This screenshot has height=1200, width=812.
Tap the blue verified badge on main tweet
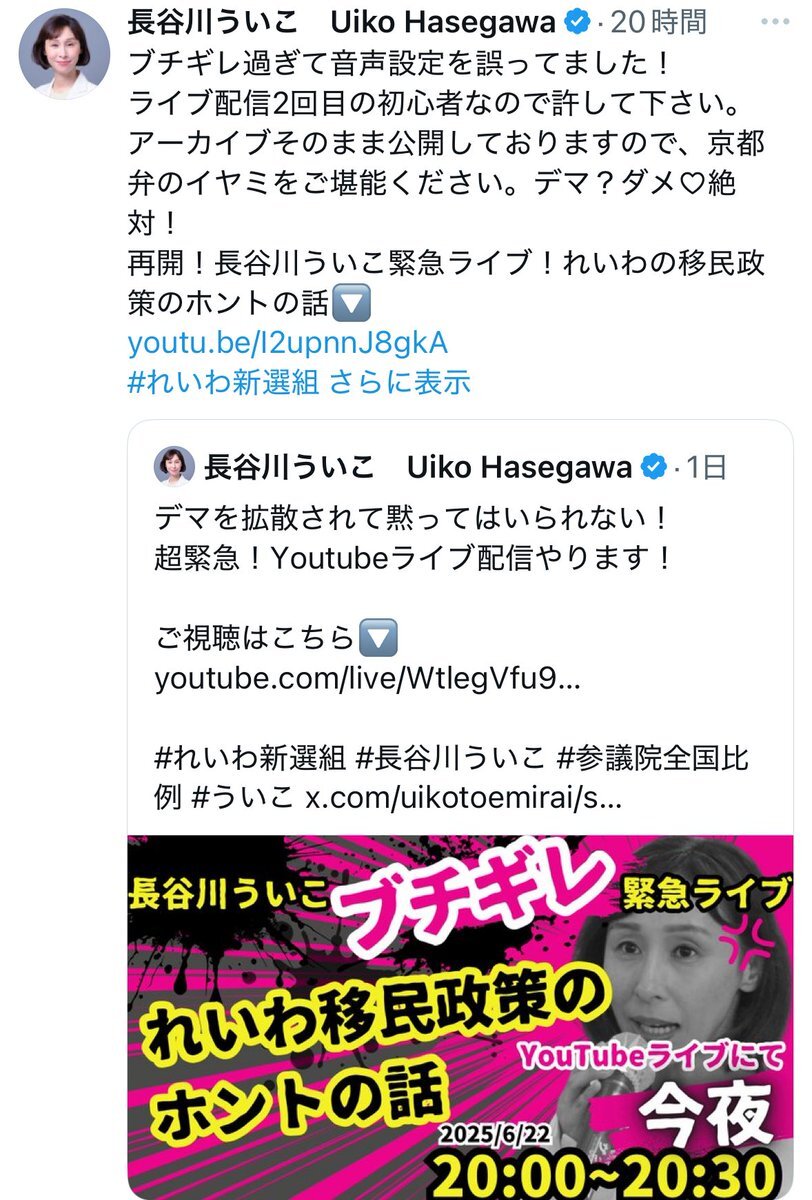click(575, 20)
